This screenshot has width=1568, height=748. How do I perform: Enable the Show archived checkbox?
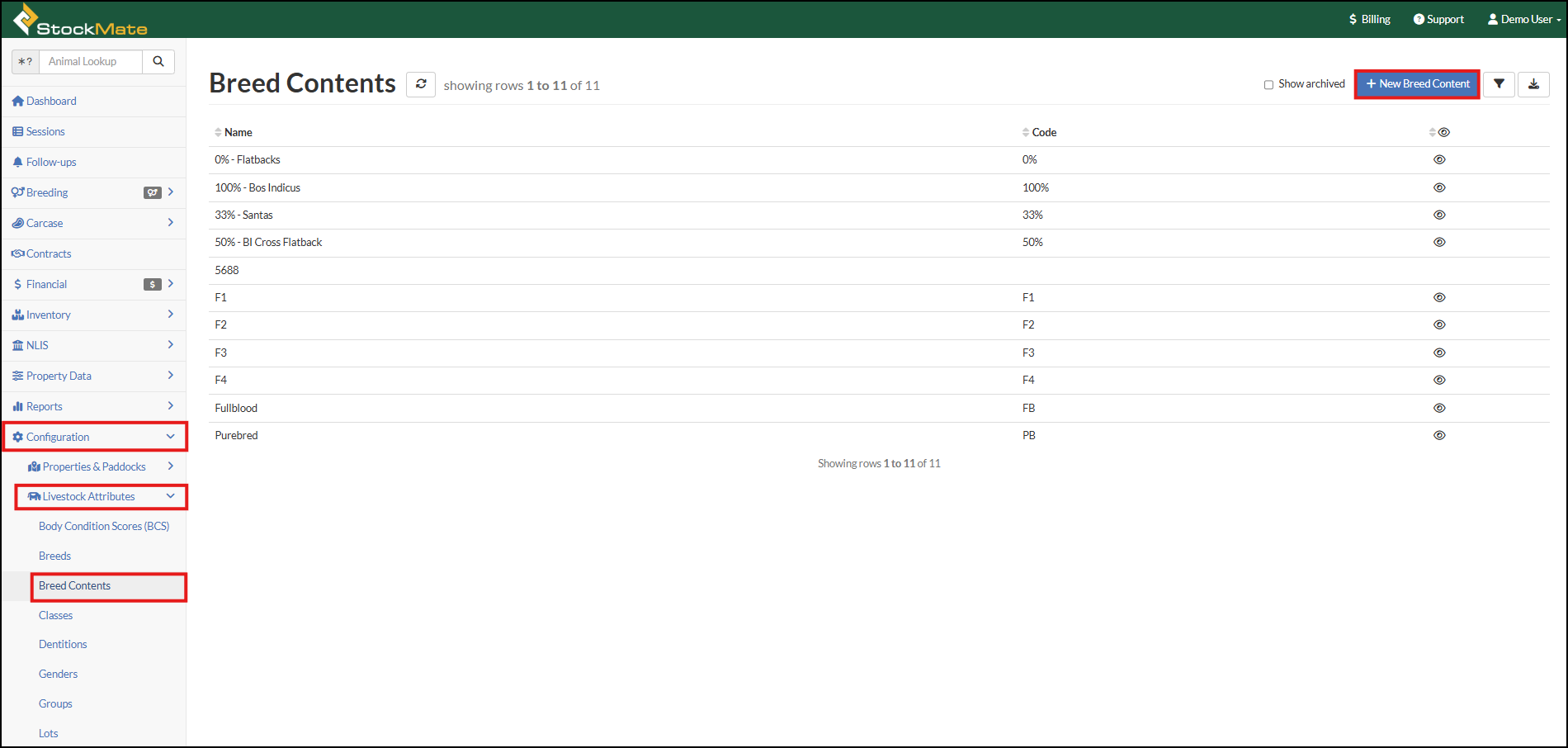(x=1268, y=84)
